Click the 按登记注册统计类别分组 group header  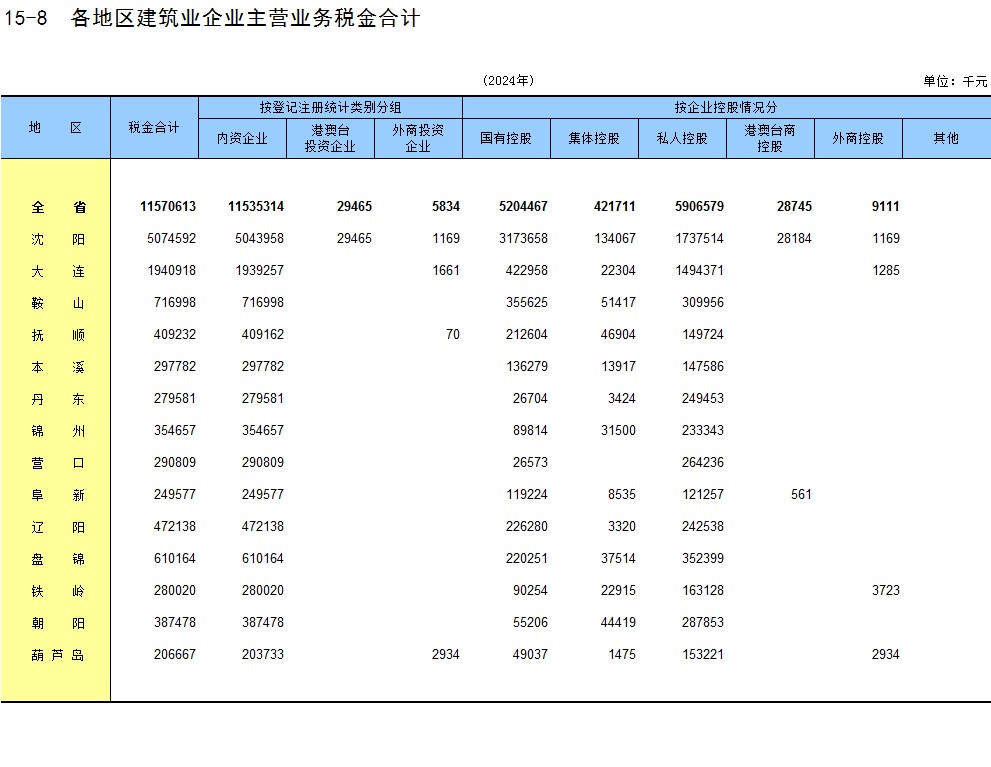pyautogui.click(x=330, y=107)
